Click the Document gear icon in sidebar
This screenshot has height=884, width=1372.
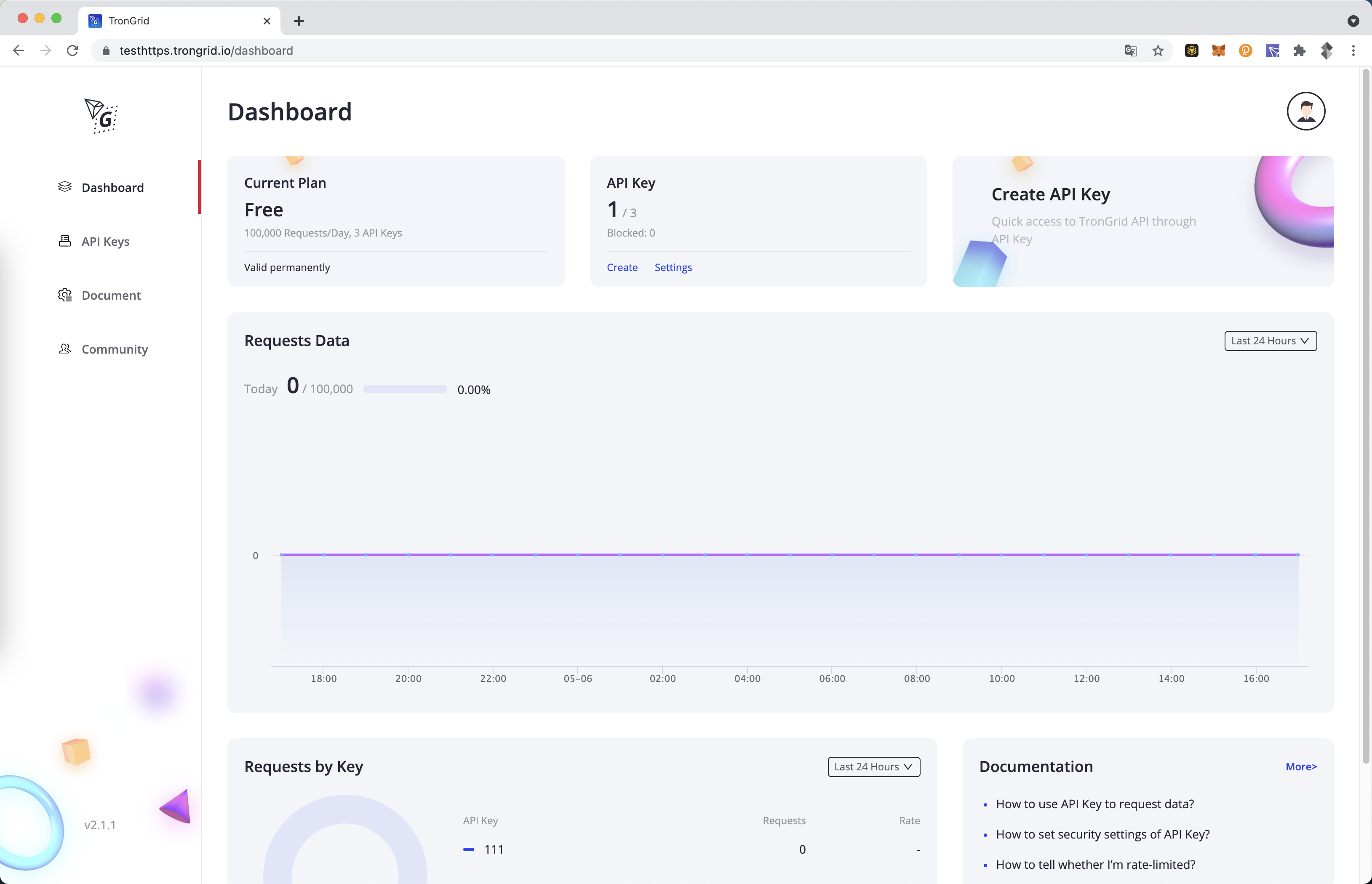pos(65,295)
